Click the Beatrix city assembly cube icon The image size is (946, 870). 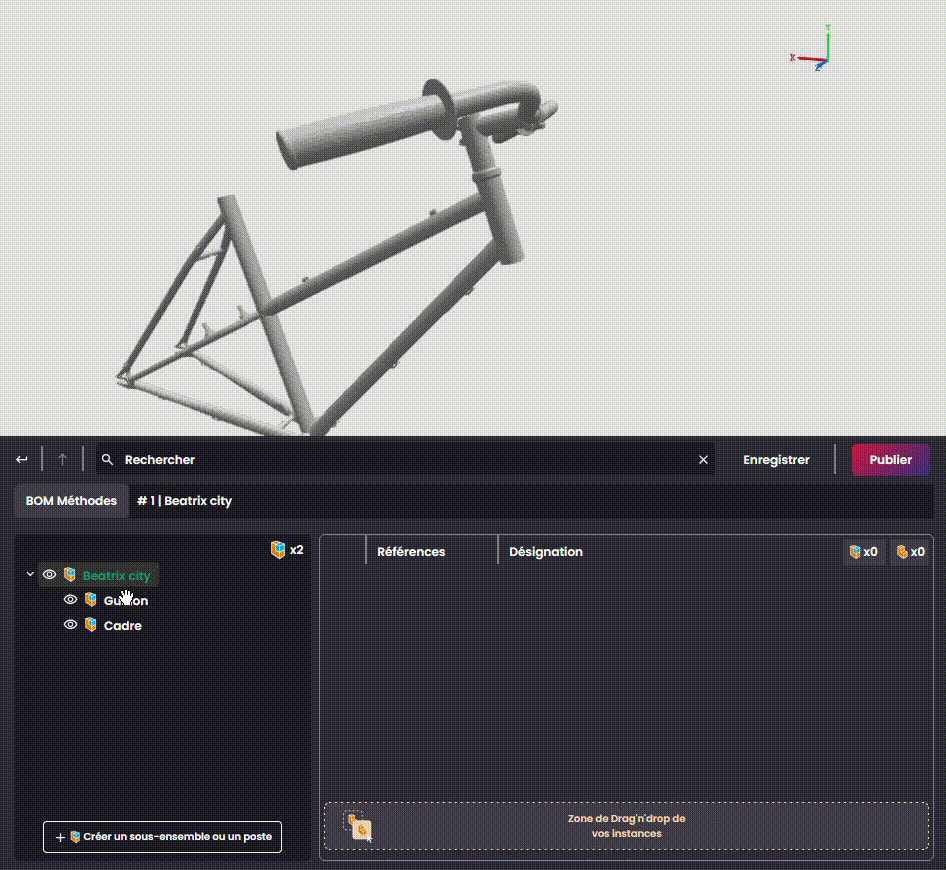[70, 574]
